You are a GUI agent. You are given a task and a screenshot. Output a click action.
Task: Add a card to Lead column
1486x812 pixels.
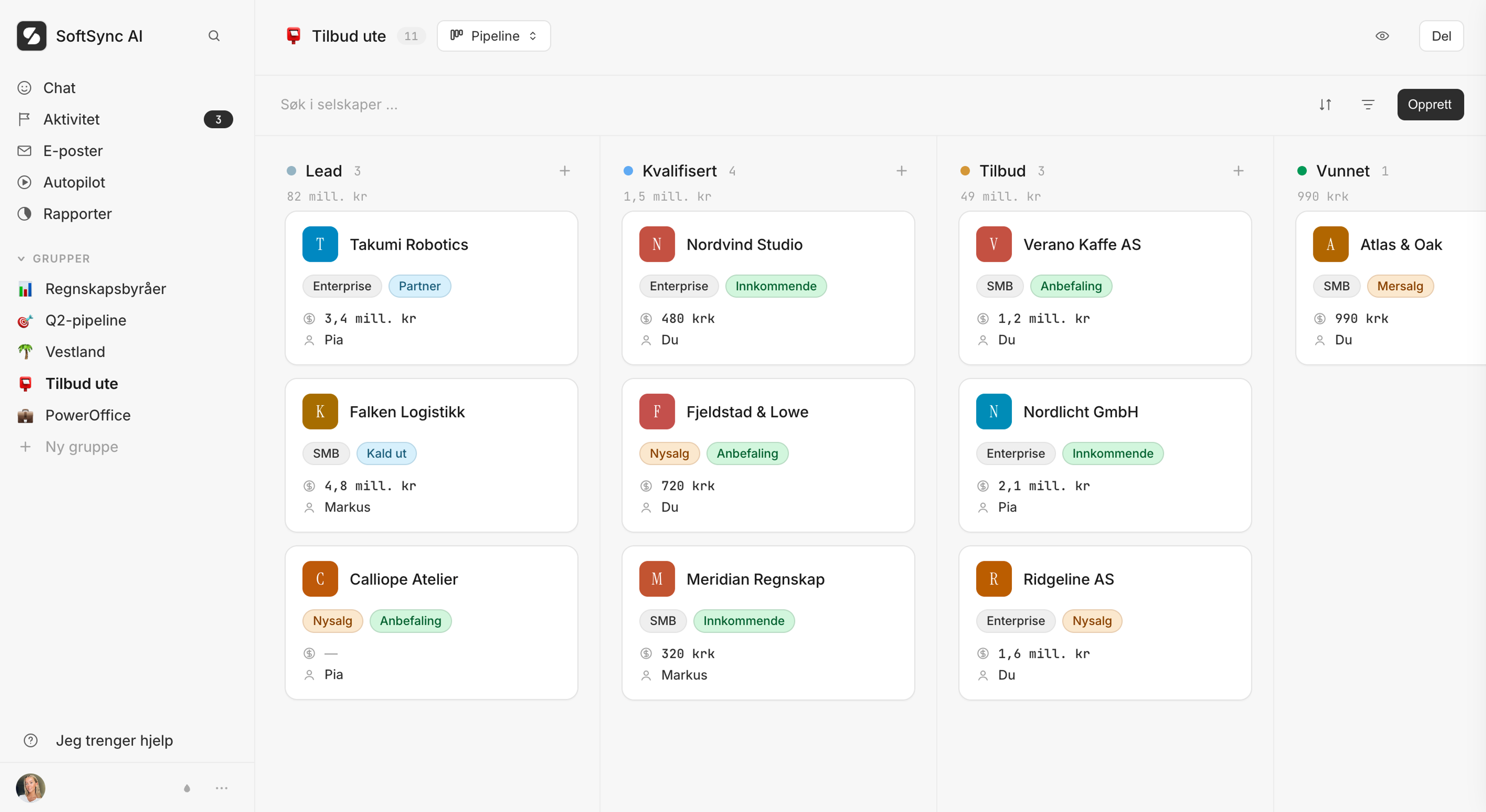click(x=564, y=171)
